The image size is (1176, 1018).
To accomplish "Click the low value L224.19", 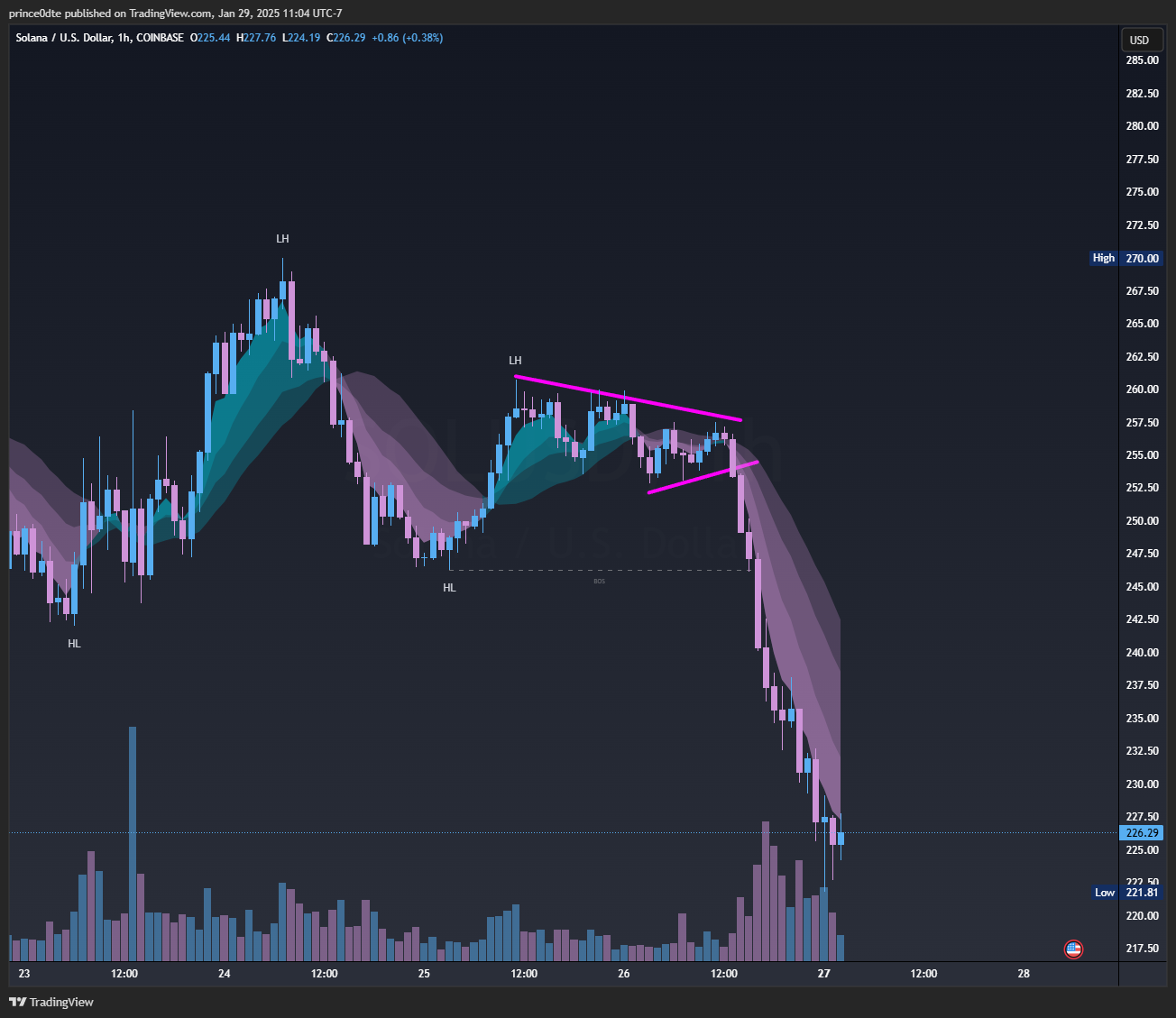I will click(301, 38).
